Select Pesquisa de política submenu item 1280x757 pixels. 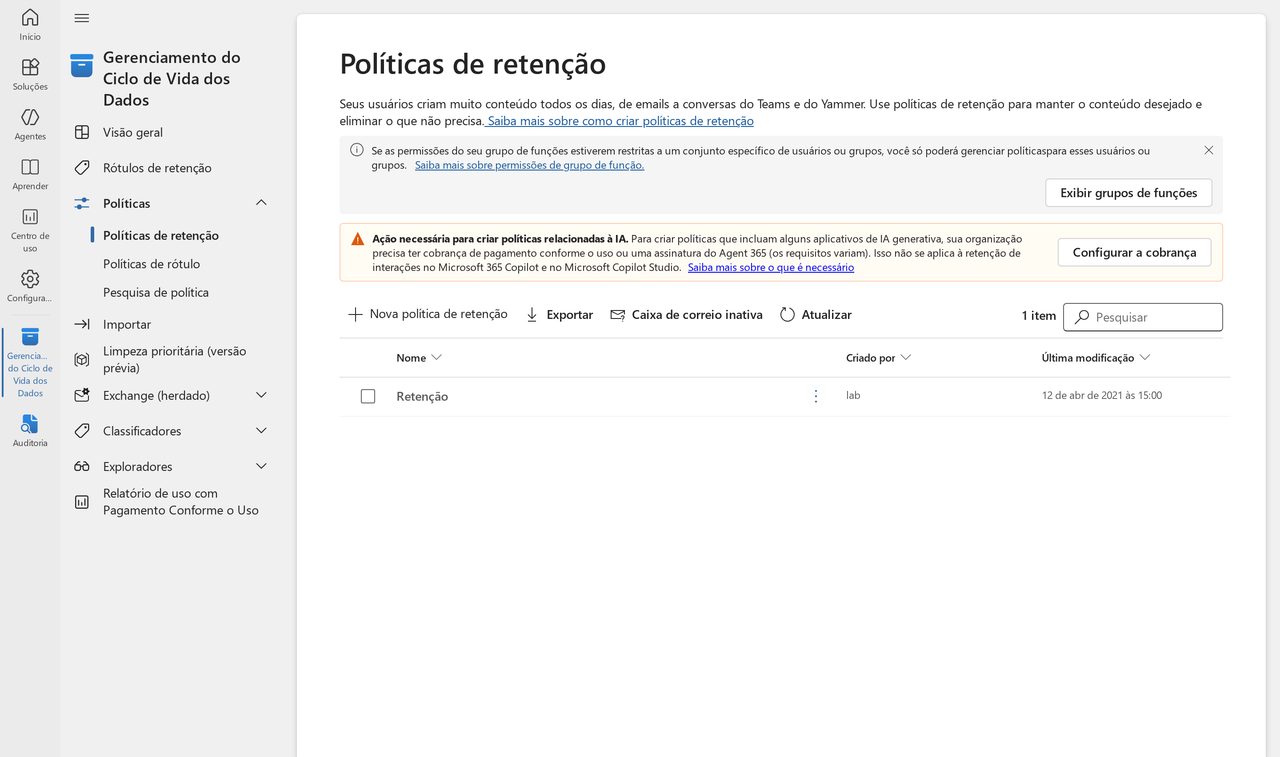point(156,292)
